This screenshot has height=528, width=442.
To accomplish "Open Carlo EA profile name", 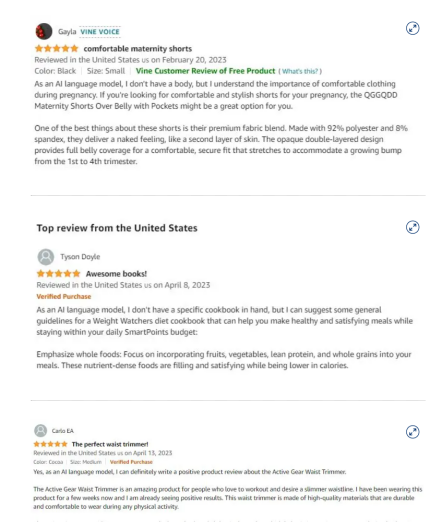I will 63,431.
